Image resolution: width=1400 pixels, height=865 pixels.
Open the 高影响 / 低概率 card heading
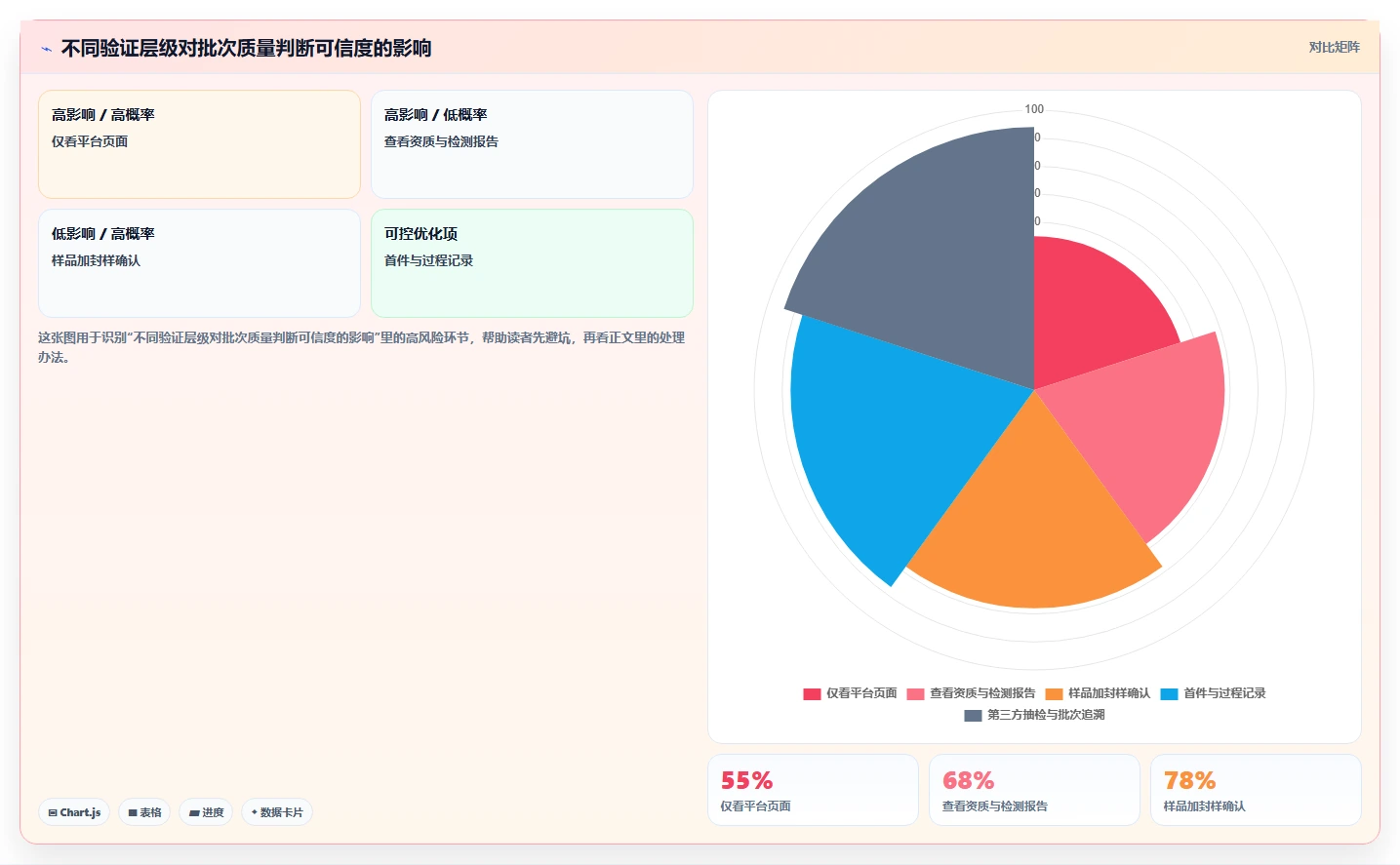pyautogui.click(x=436, y=115)
